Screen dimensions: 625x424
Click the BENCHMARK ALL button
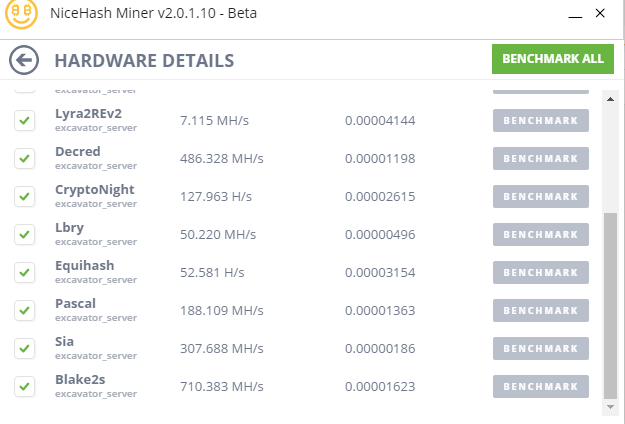coord(553,59)
